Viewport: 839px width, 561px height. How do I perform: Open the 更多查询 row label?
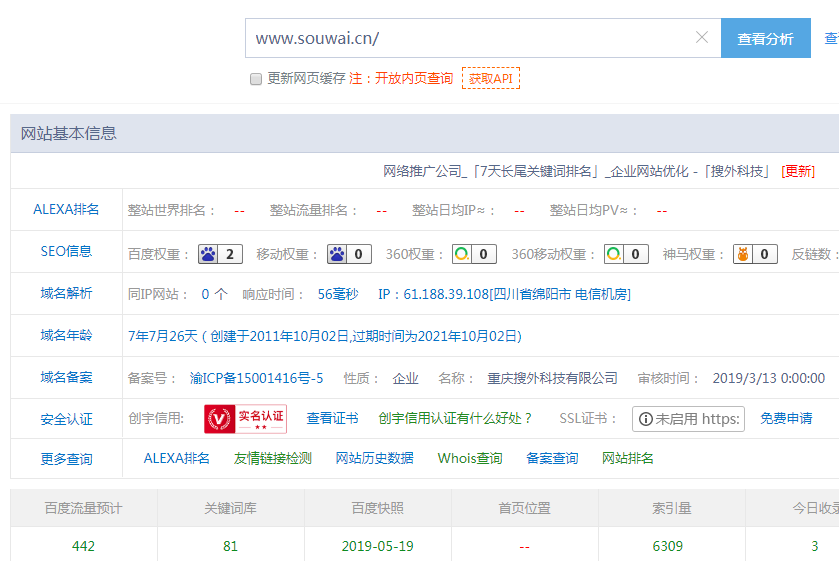[x=66, y=459]
